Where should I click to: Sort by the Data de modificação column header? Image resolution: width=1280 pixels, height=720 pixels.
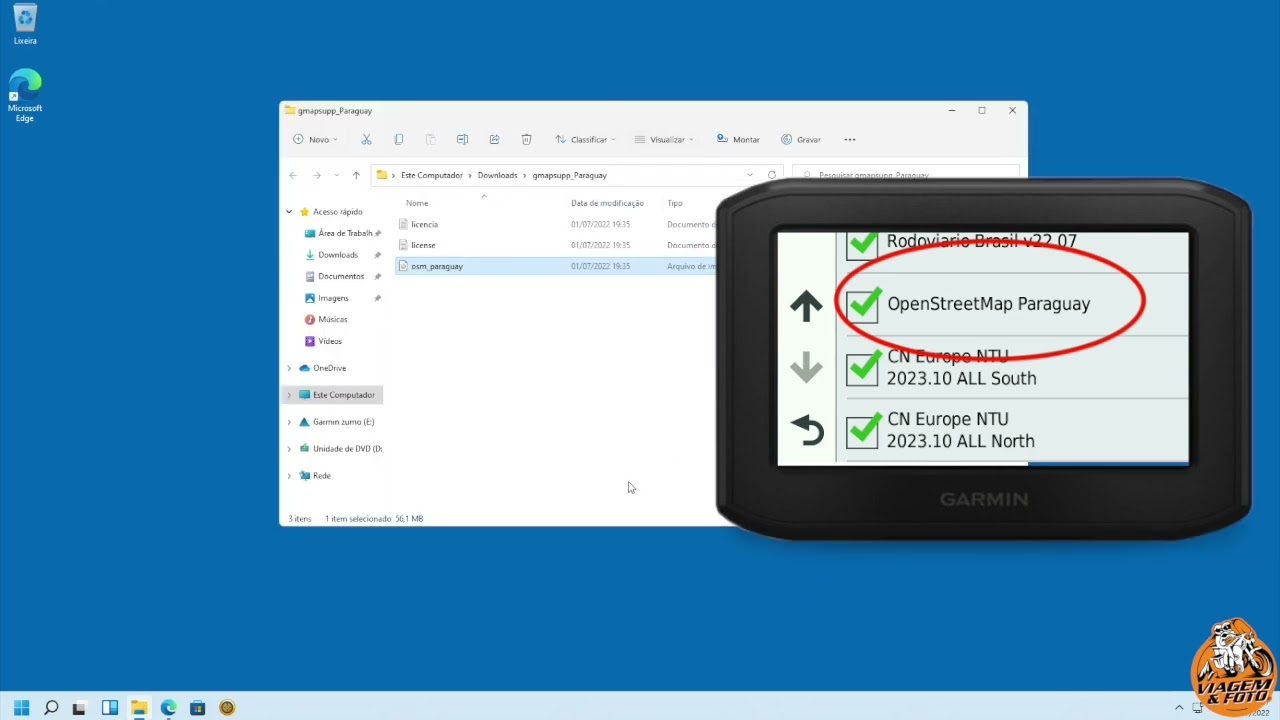(607, 203)
